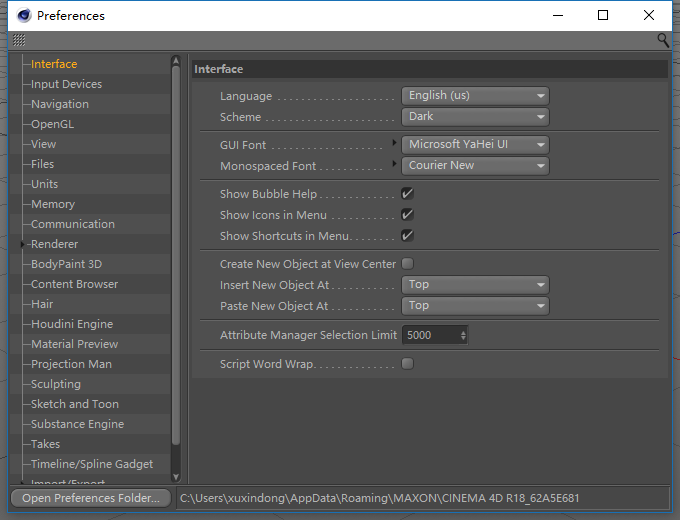The width and height of the screenshot is (680, 520).
Task: Select Projection Man category
Action: coord(72,364)
